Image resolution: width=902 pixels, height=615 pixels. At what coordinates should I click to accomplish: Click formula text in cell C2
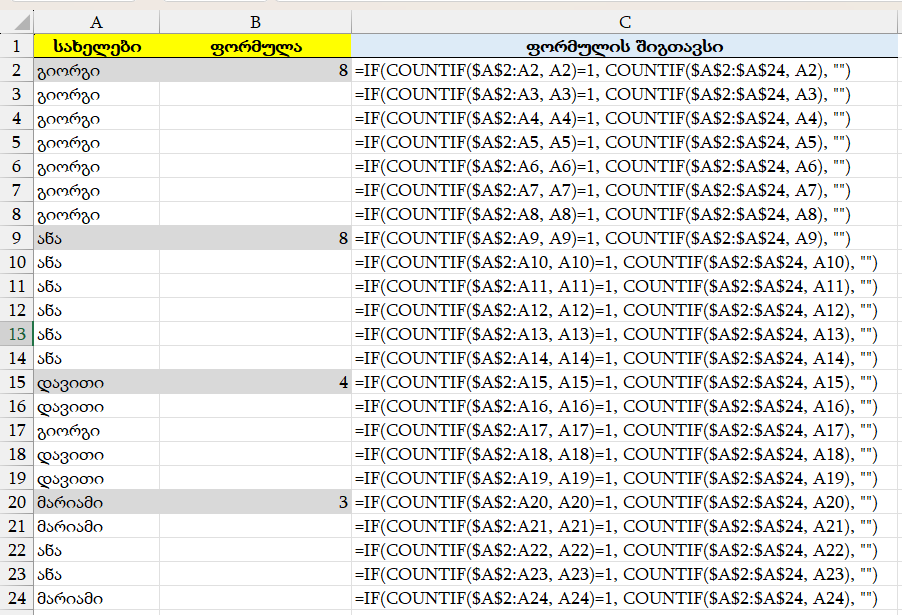602,70
